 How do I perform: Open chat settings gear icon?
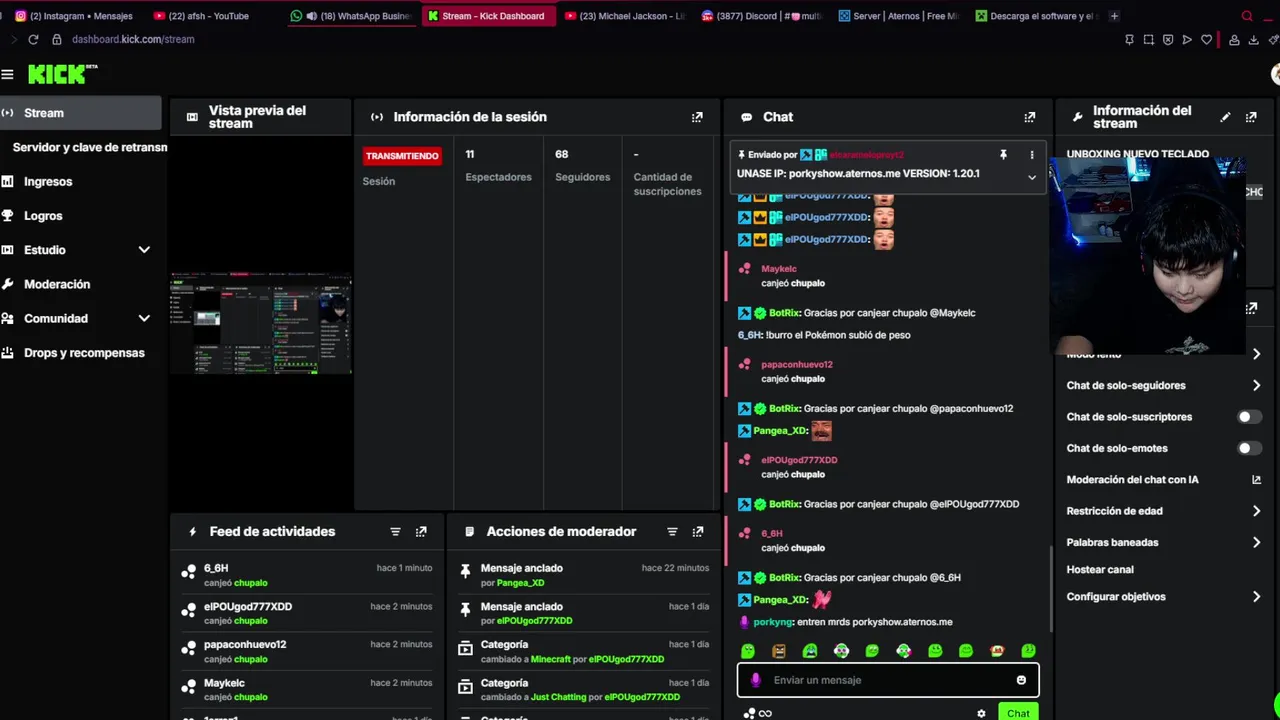click(981, 713)
